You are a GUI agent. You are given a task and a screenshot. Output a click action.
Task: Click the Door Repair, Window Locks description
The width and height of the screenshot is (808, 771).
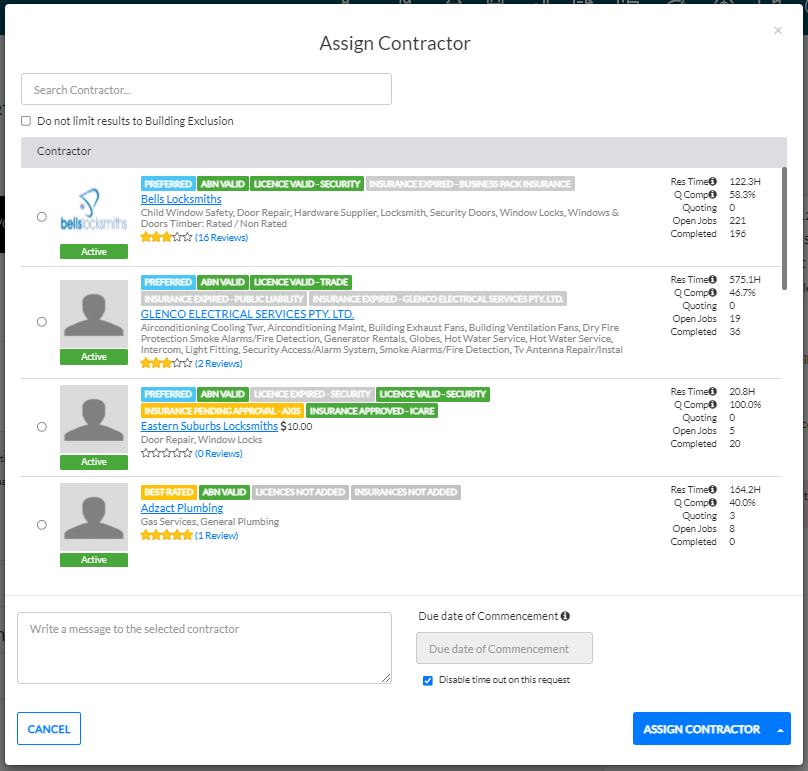click(x=201, y=440)
